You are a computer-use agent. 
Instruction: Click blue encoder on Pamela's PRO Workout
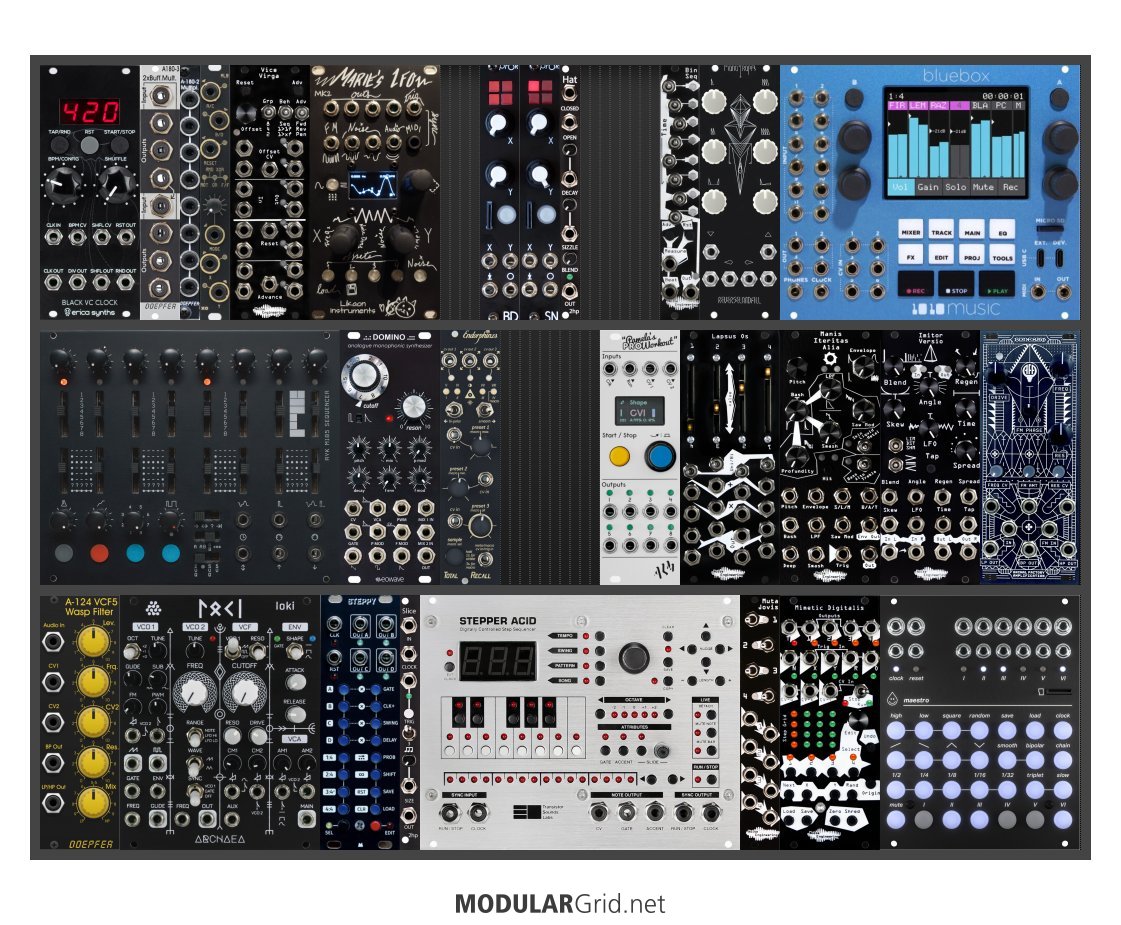[661, 455]
